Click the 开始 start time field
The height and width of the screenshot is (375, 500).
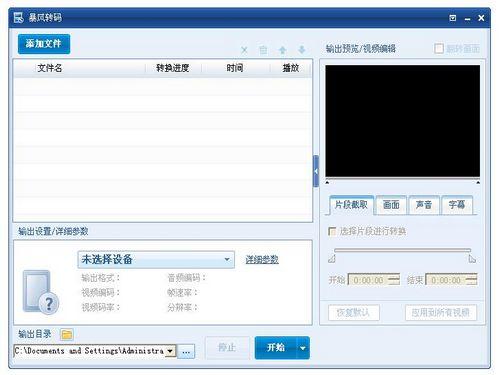pos(374,280)
